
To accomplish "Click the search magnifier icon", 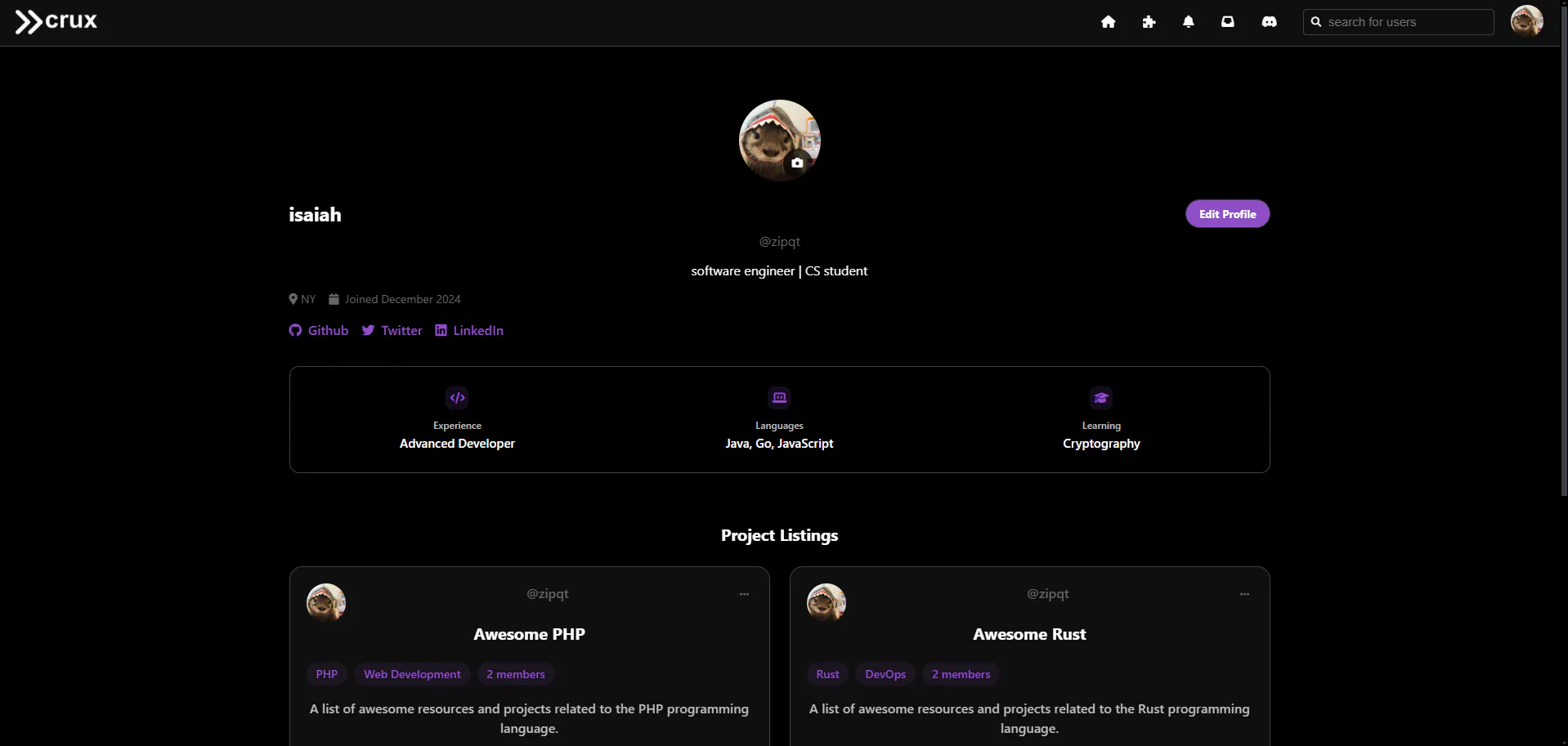I will click(1316, 22).
